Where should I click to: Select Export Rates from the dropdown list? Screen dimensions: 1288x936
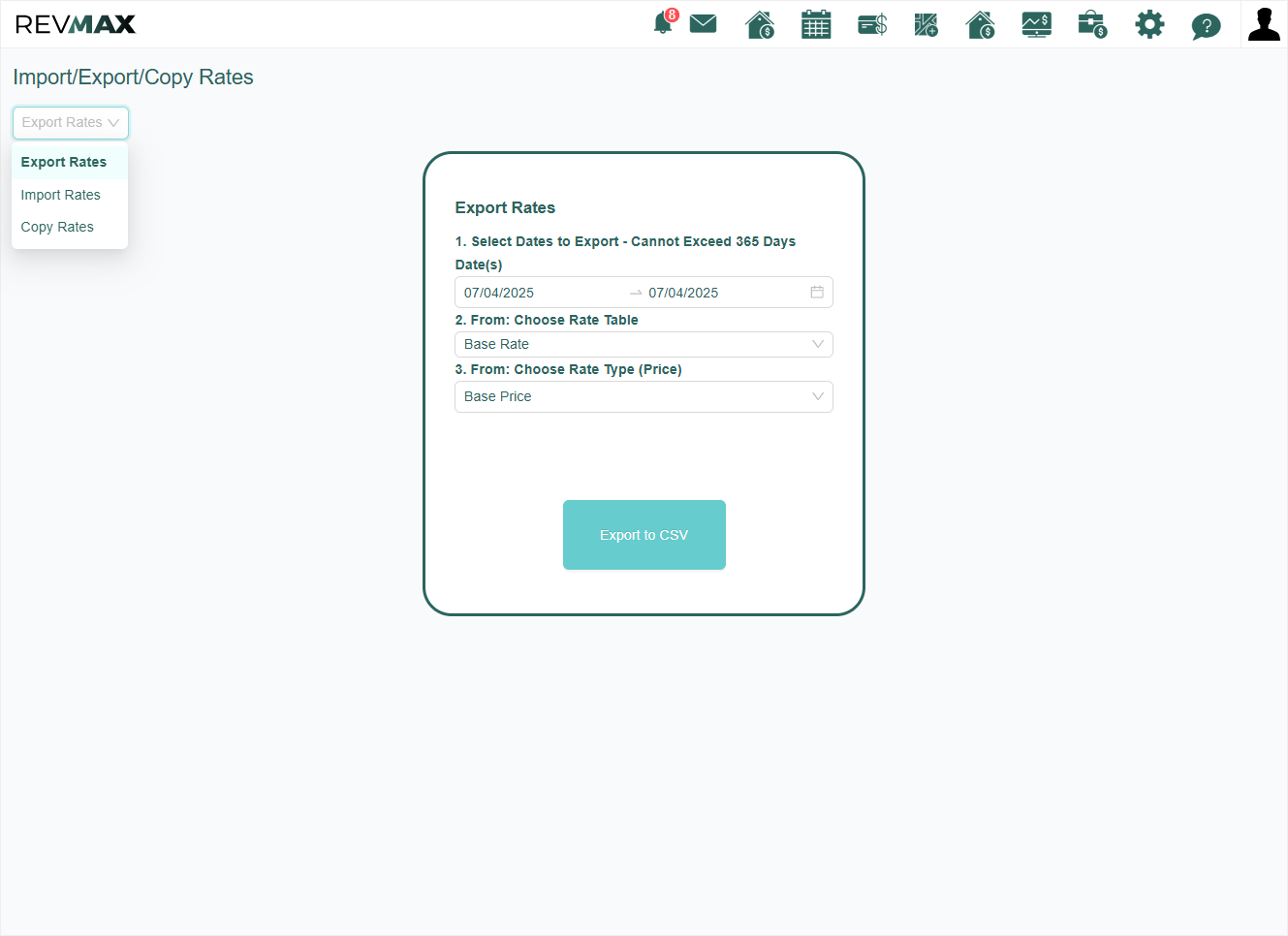click(x=70, y=162)
